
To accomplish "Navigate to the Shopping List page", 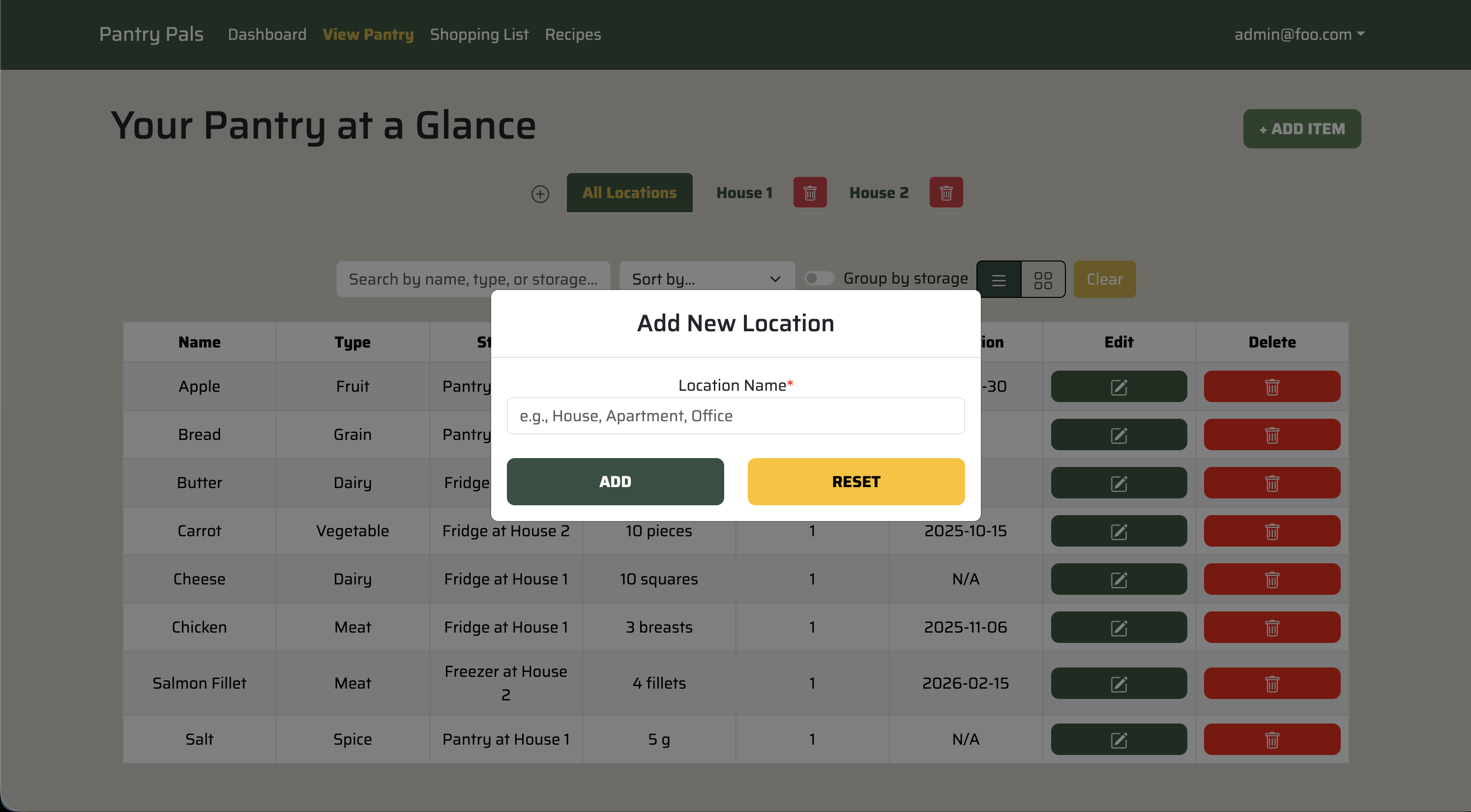I will (479, 34).
